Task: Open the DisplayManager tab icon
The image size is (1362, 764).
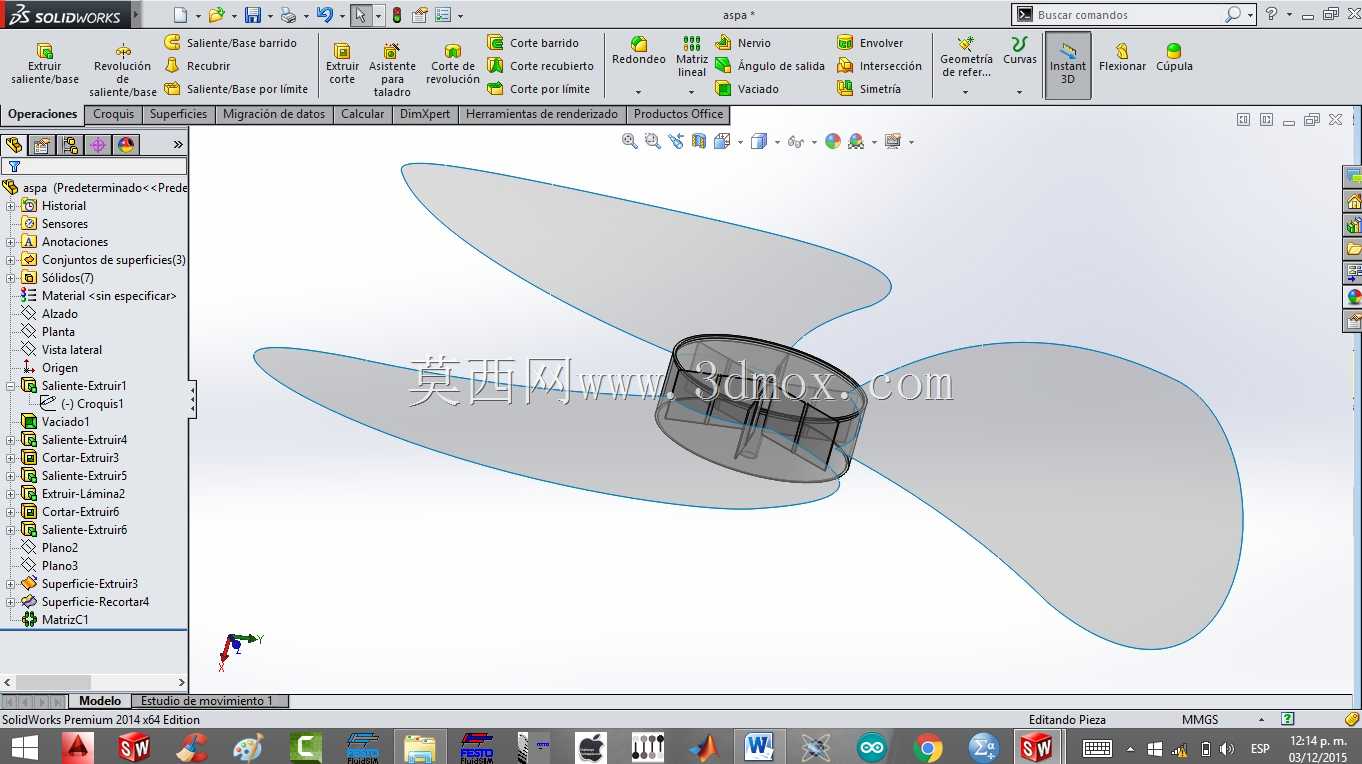Action: (126, 145)
